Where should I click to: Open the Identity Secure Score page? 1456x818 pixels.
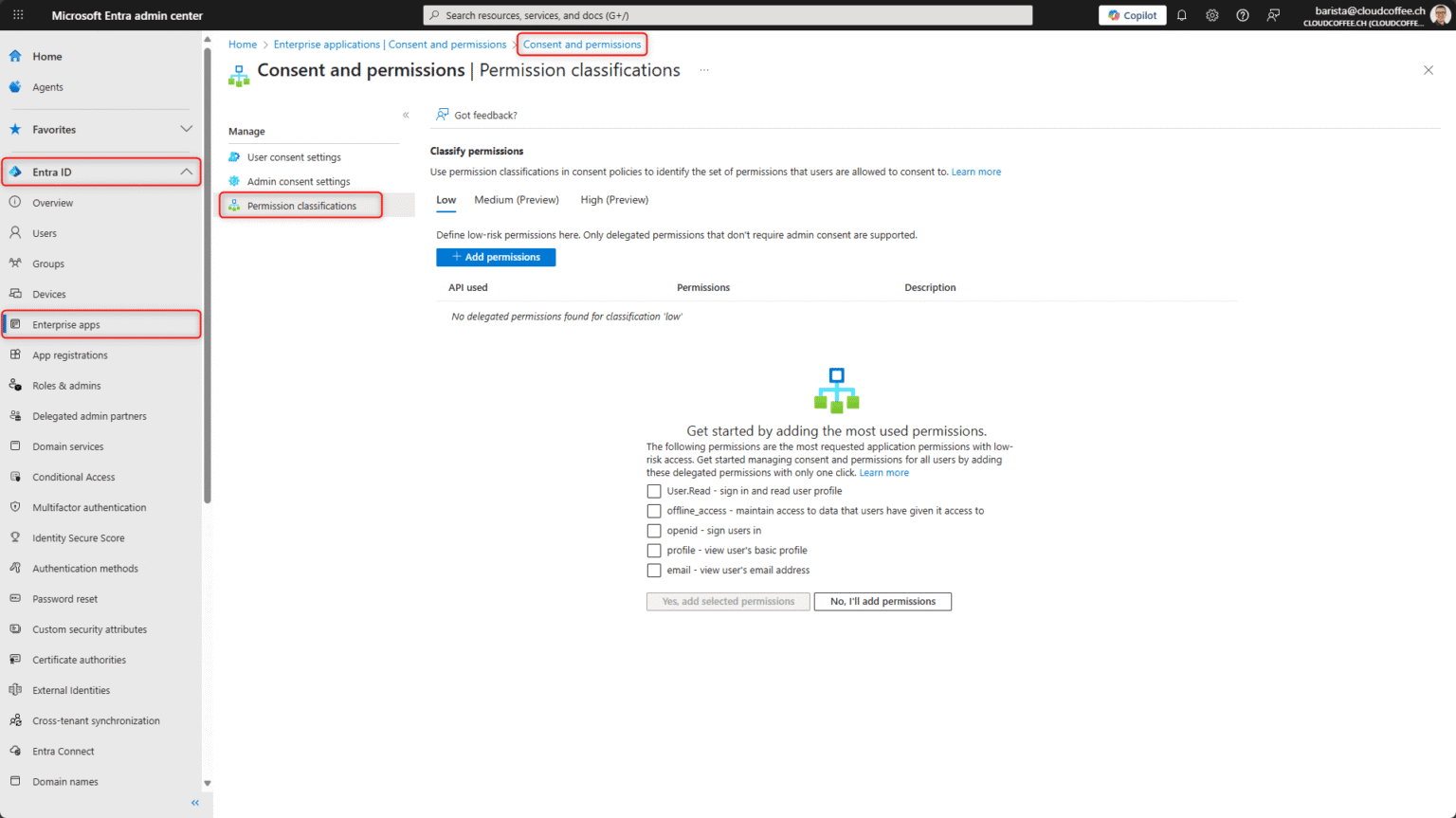(x=79, y=537)
